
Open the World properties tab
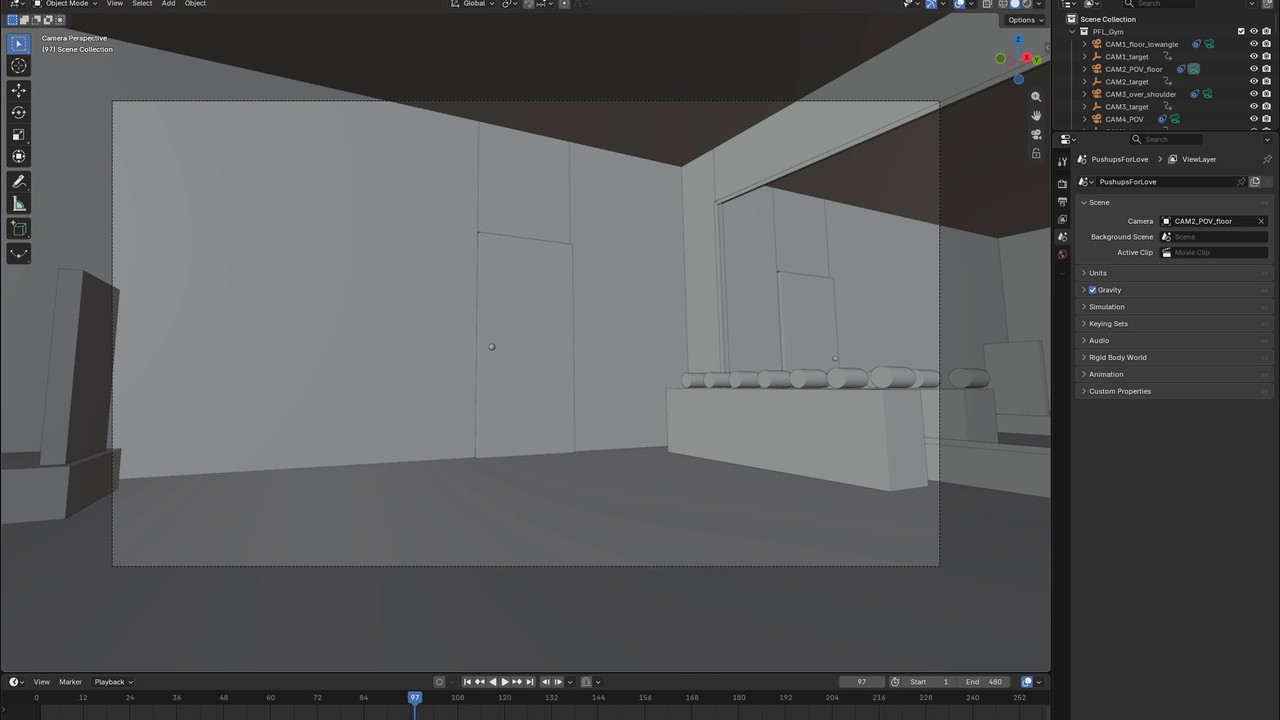[1062, 254]
